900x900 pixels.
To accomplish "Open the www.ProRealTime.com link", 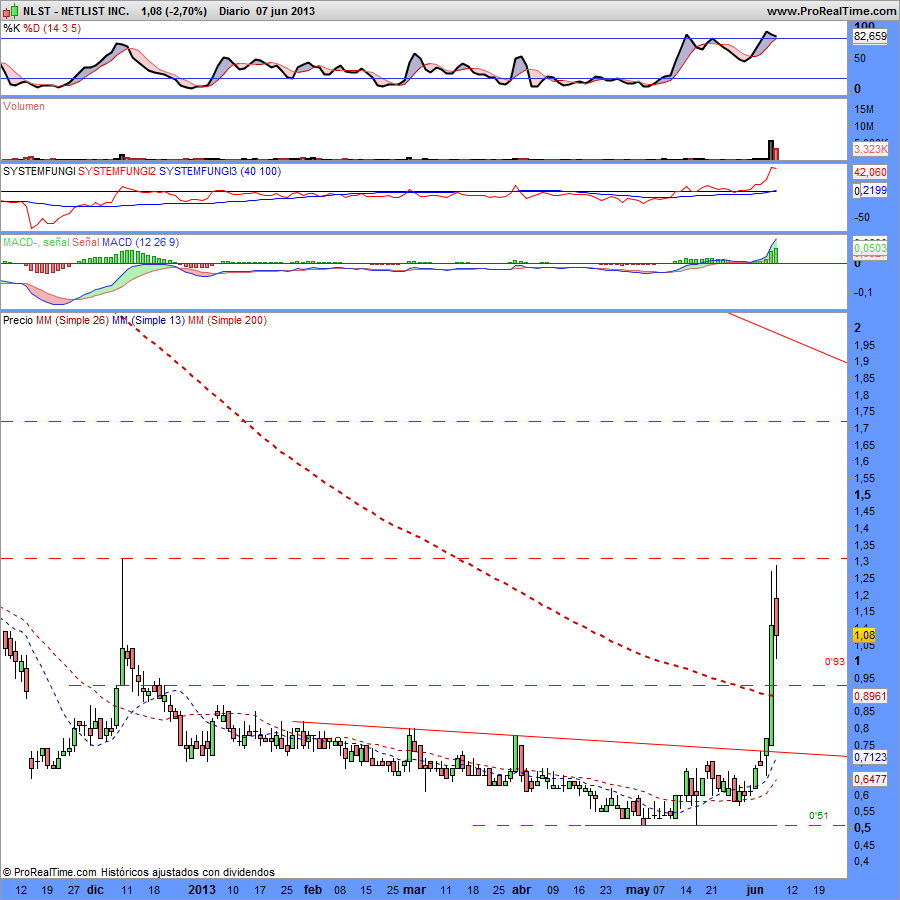I will pyautogui.click(x=832, y=11).
